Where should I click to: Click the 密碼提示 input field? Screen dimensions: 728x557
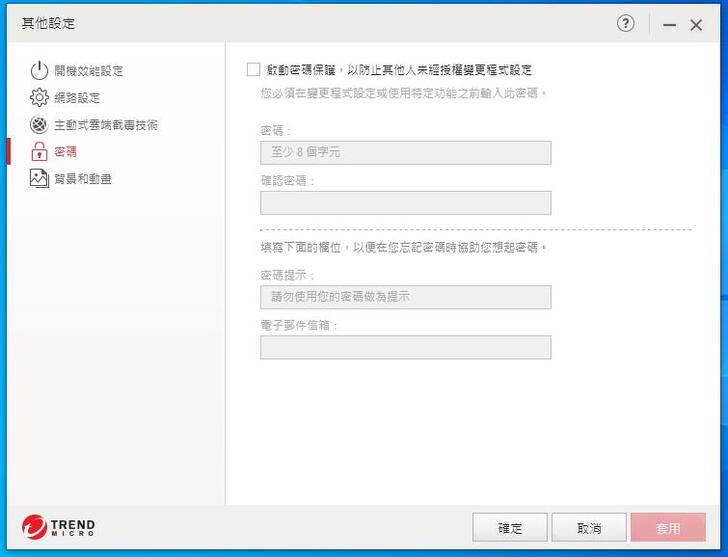click(x=406, y=297)
